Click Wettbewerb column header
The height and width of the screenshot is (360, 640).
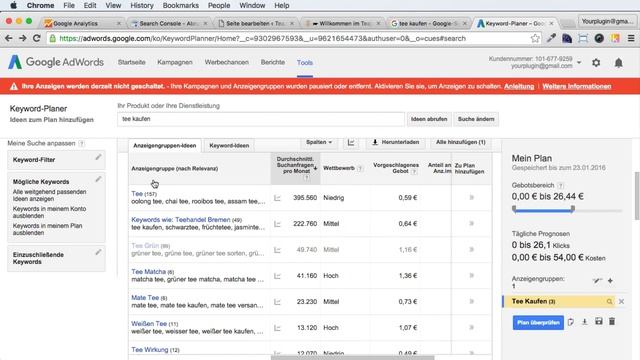(339, 168)
